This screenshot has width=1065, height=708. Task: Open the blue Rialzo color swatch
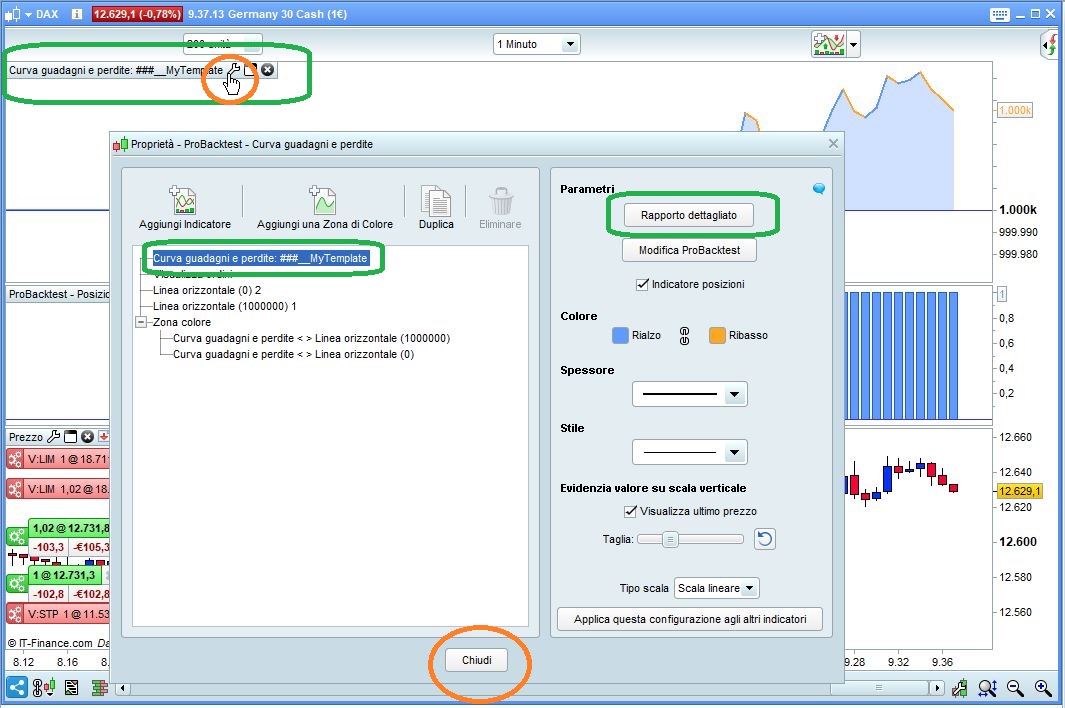620,335
